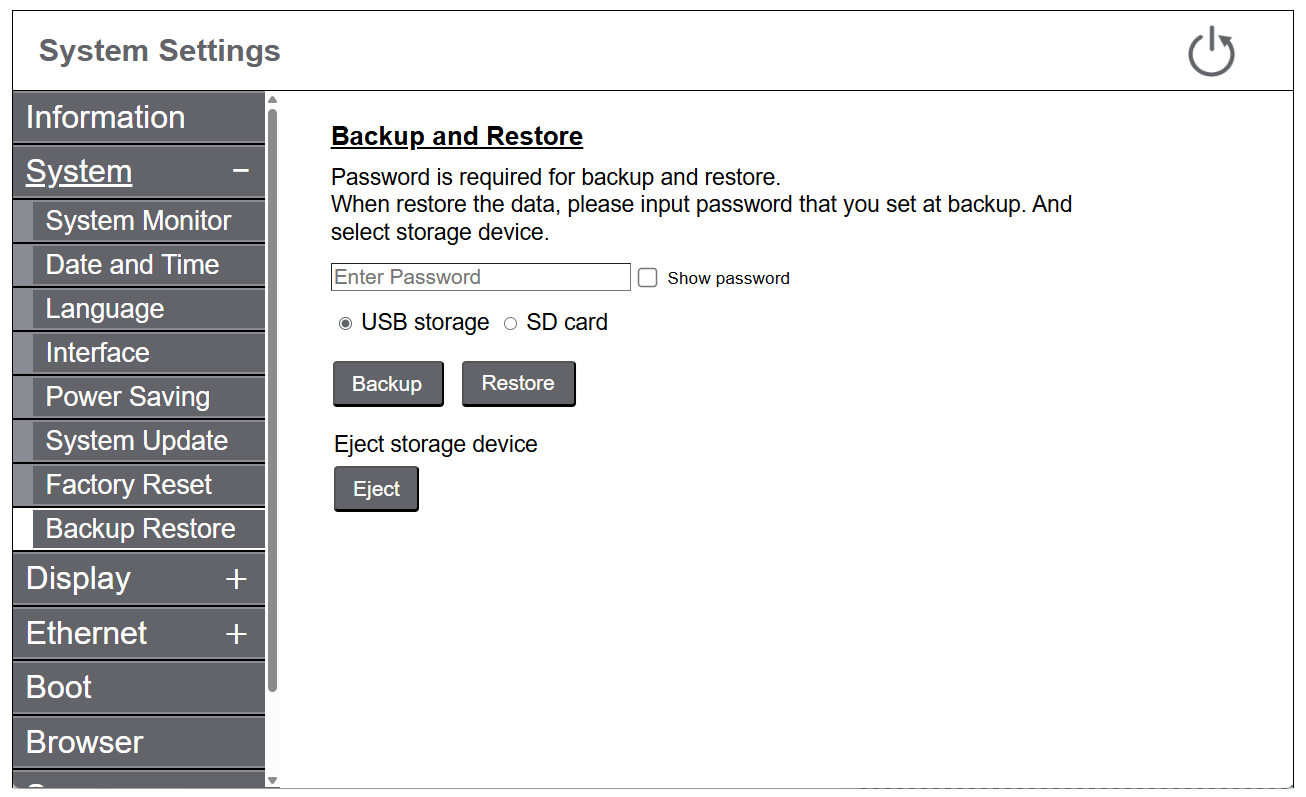Expand the Display section plus icon
The image size is (1306, 797).
click(236, 579)
